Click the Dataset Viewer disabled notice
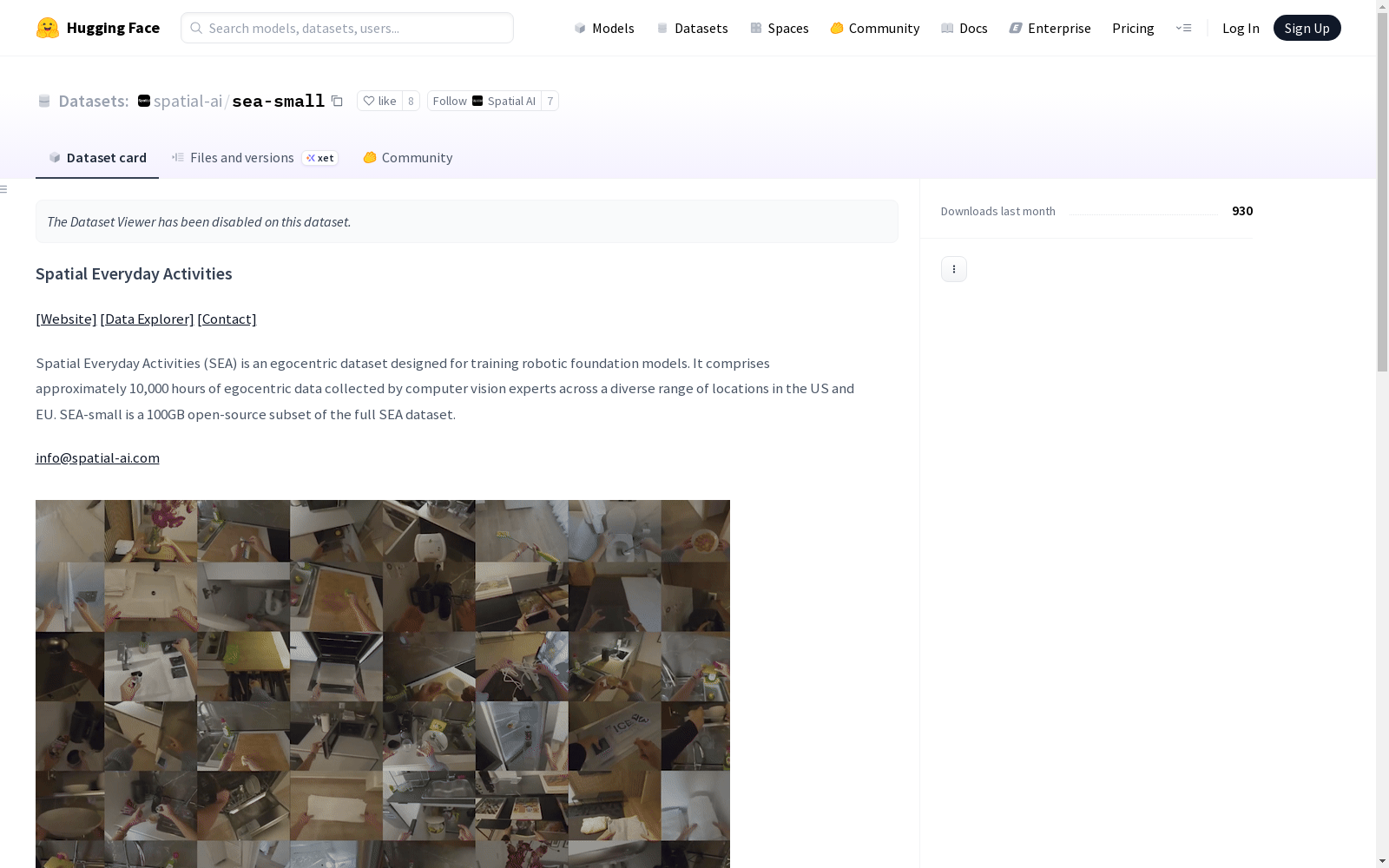1389x868 pixels. coord(467,221)
